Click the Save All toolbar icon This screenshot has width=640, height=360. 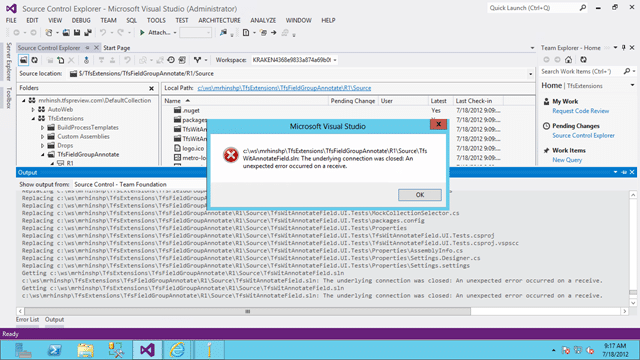click(x=88, y=33)
